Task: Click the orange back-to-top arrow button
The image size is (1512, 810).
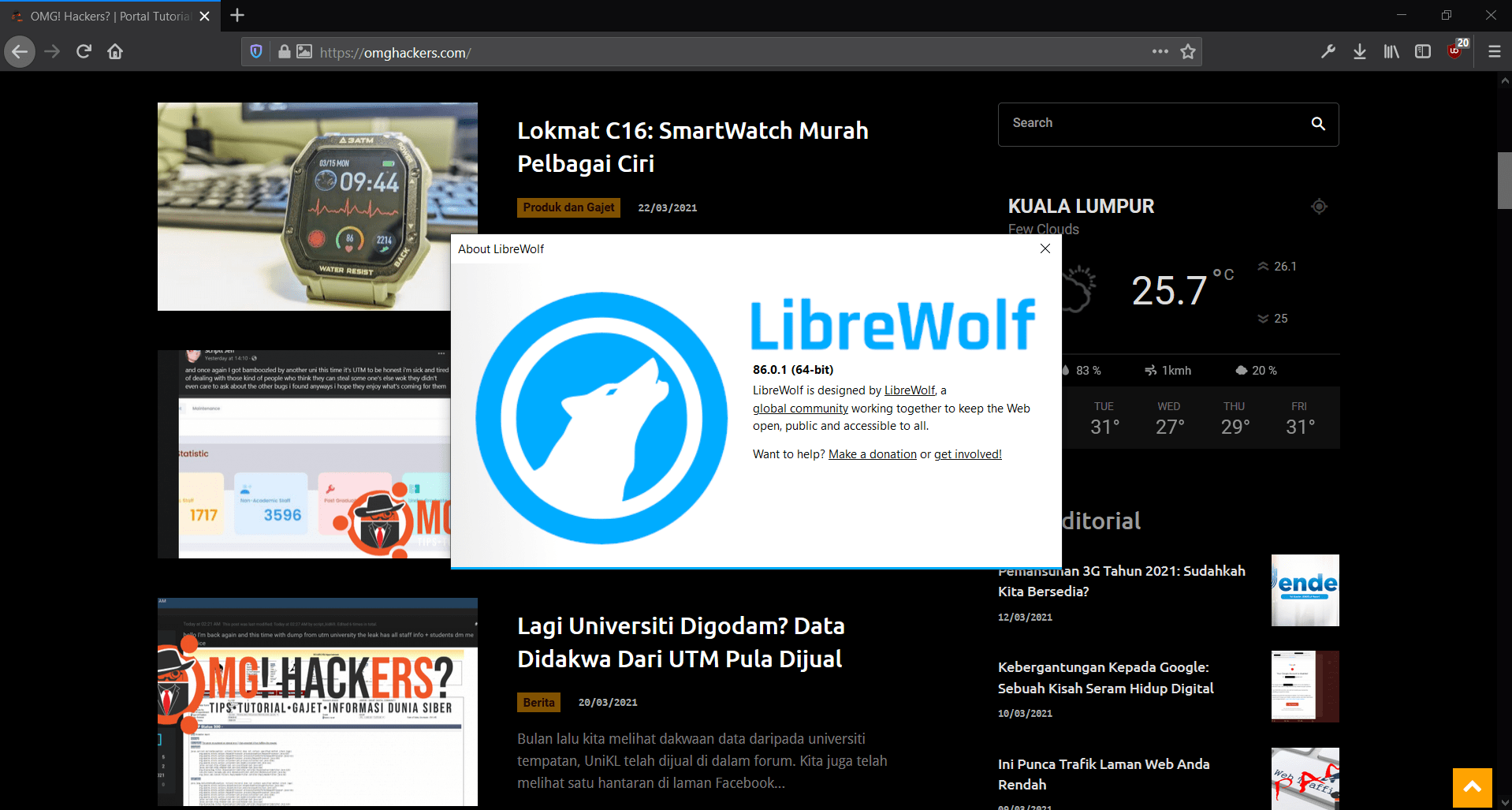Action: pyautogui.click(x=1473, y=787)
